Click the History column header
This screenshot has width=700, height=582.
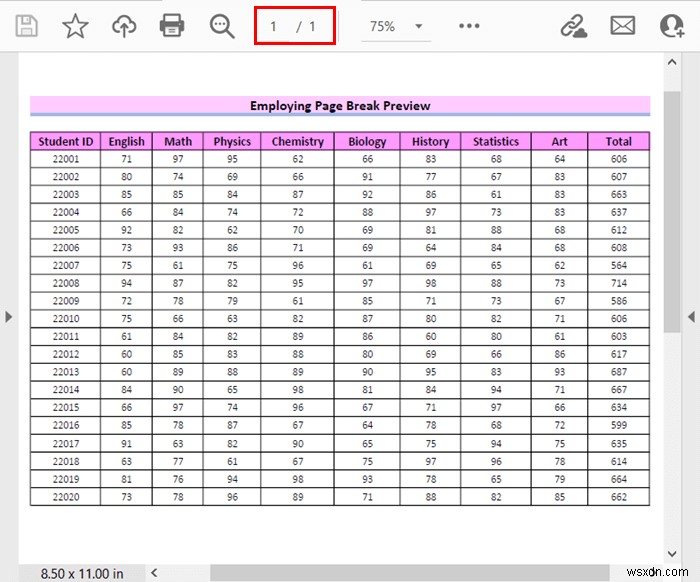pyautogui.click(x=430, y=141)
